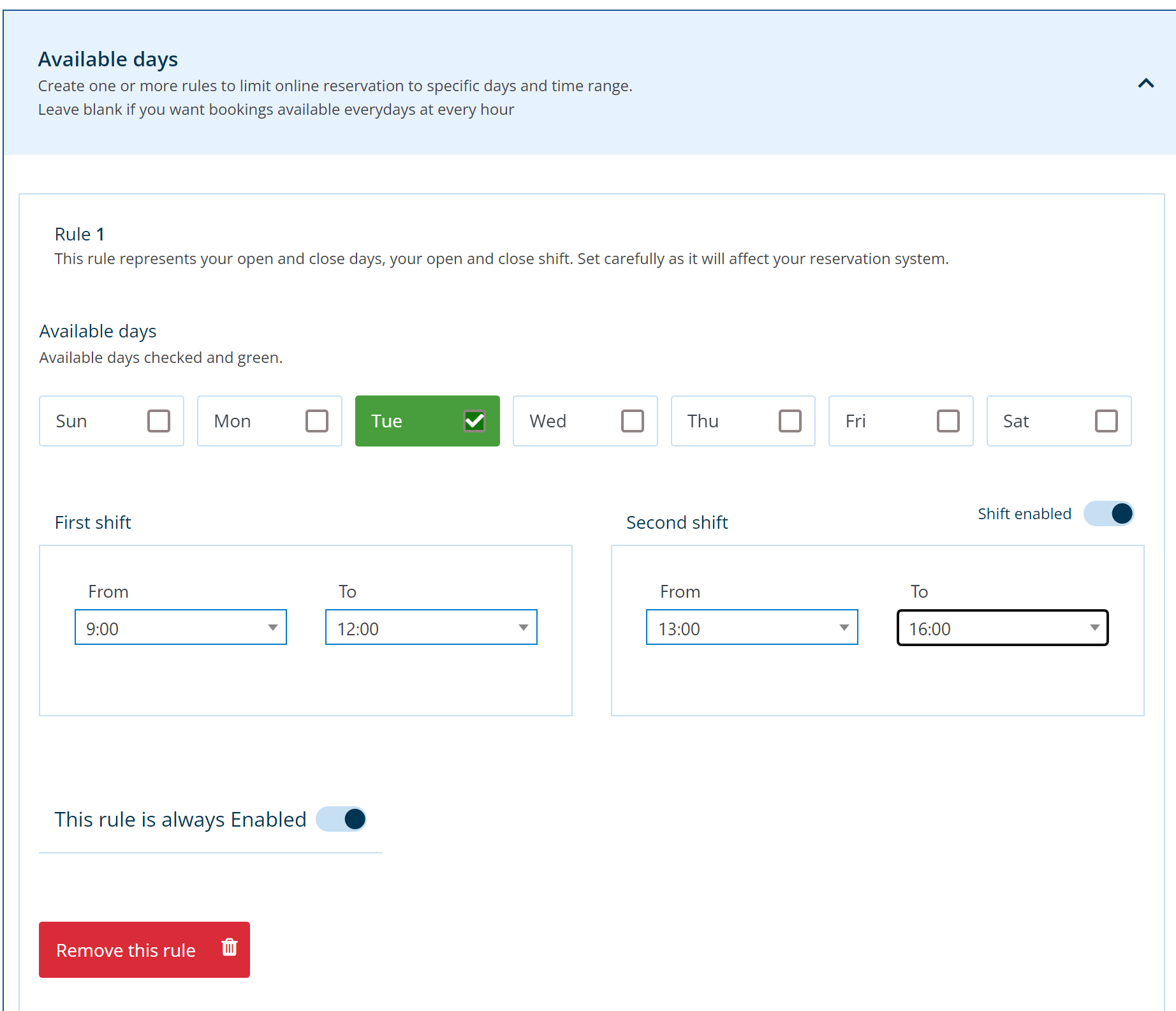Turn off the Shift enabled toggle
Image resolution: width=1176 pixels, height=1011 pixels.
(1108, 513)
